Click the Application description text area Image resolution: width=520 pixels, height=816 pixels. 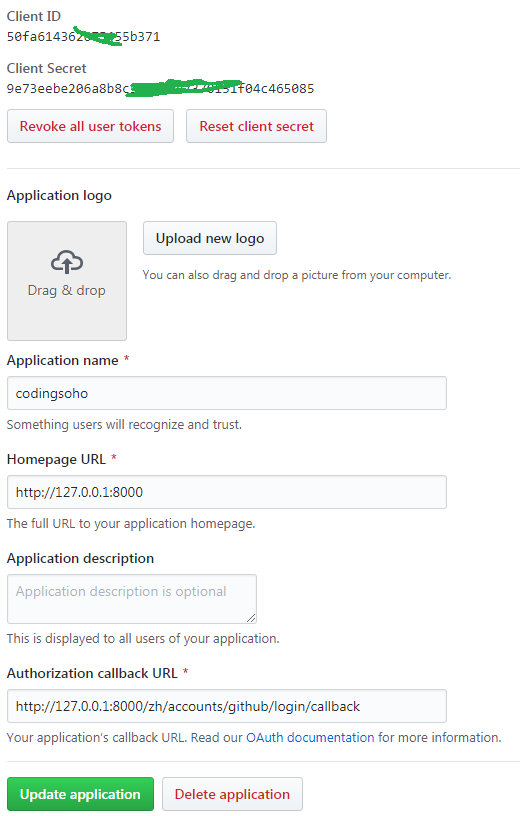[132, 599]
